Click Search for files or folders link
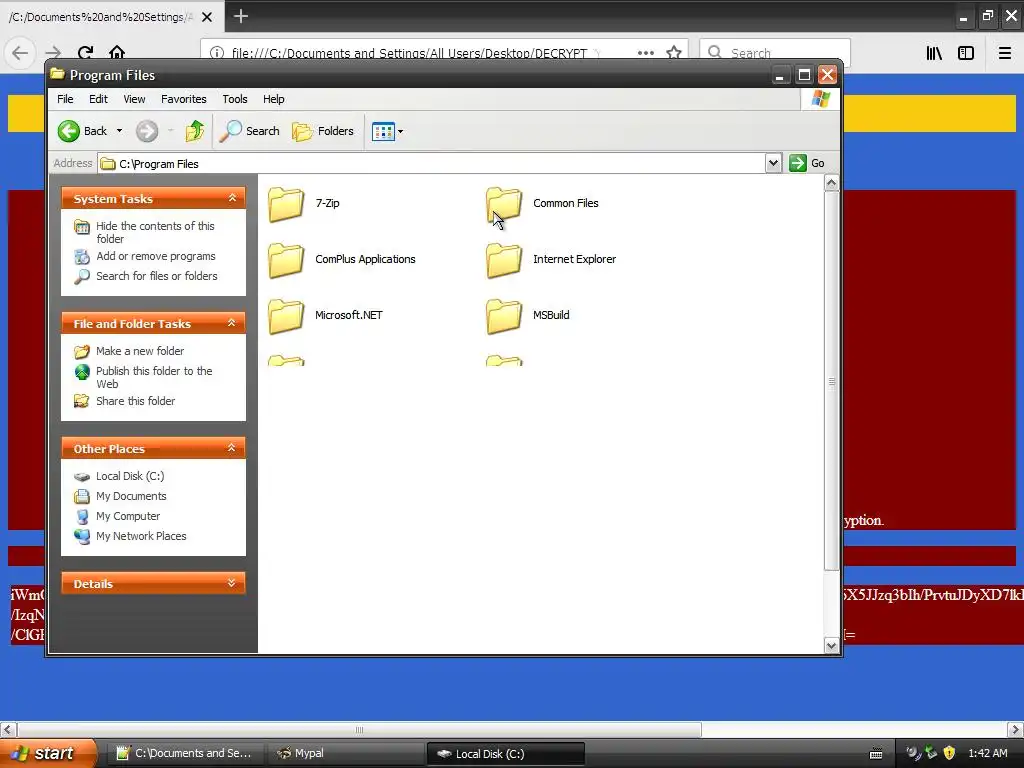 [157, 276]
